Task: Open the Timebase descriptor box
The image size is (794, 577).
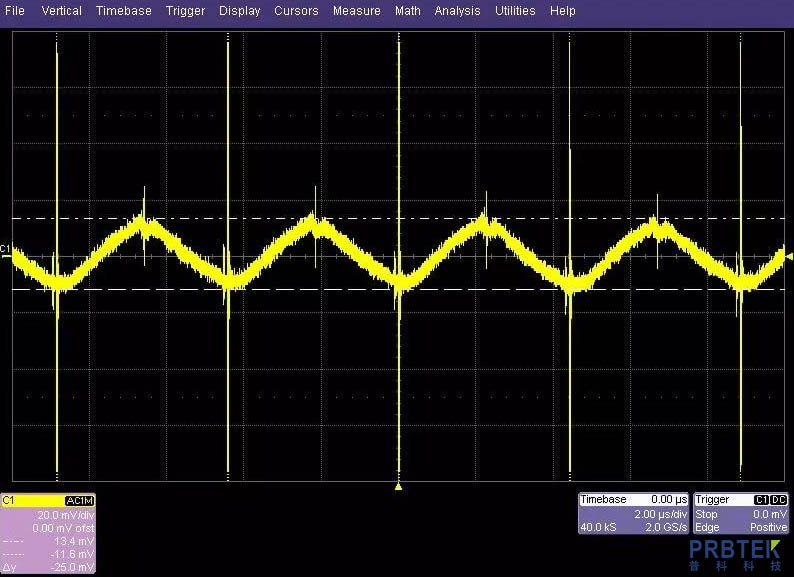Action: 633,513
